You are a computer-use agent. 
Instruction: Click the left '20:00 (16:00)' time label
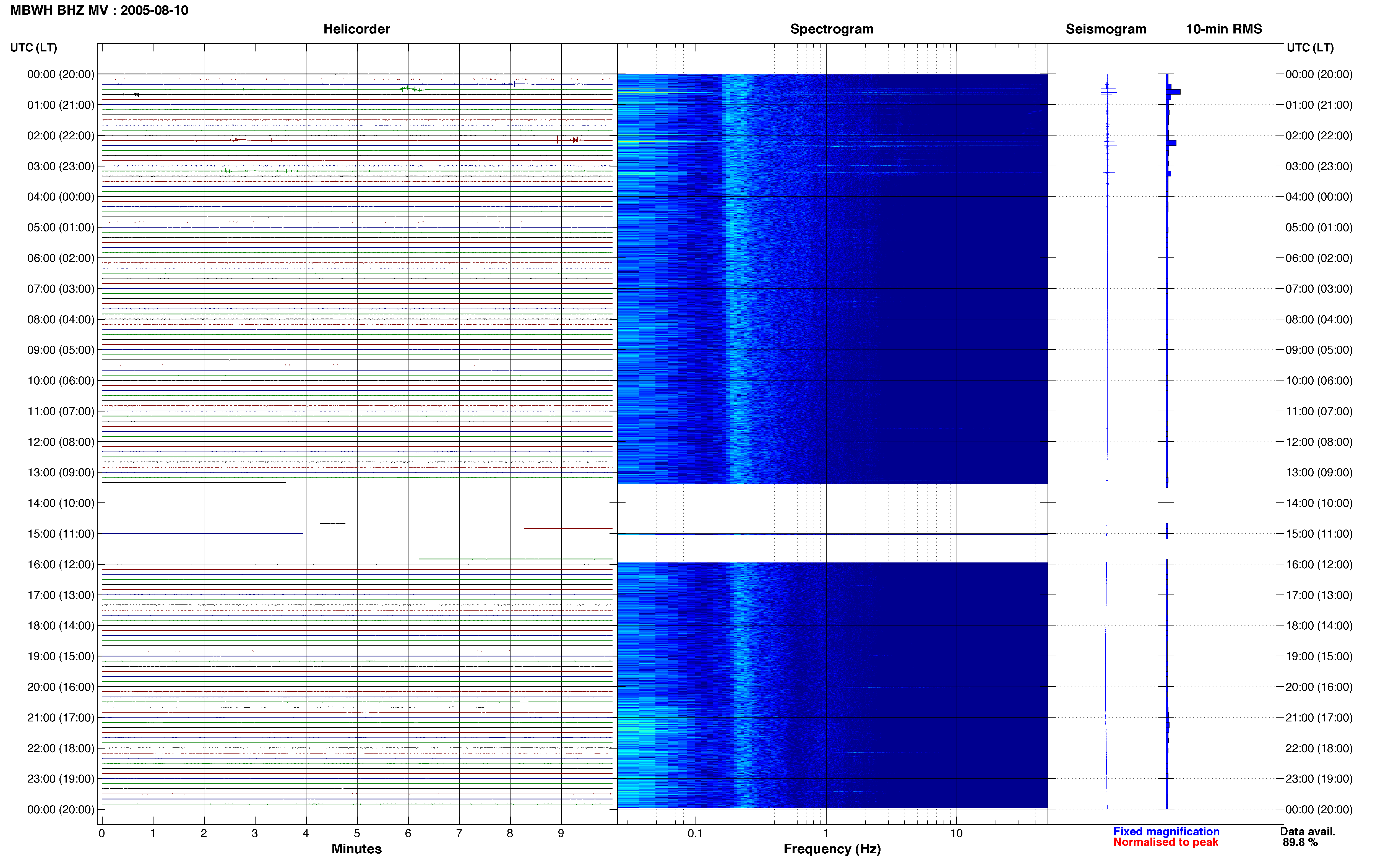(61, 687)
